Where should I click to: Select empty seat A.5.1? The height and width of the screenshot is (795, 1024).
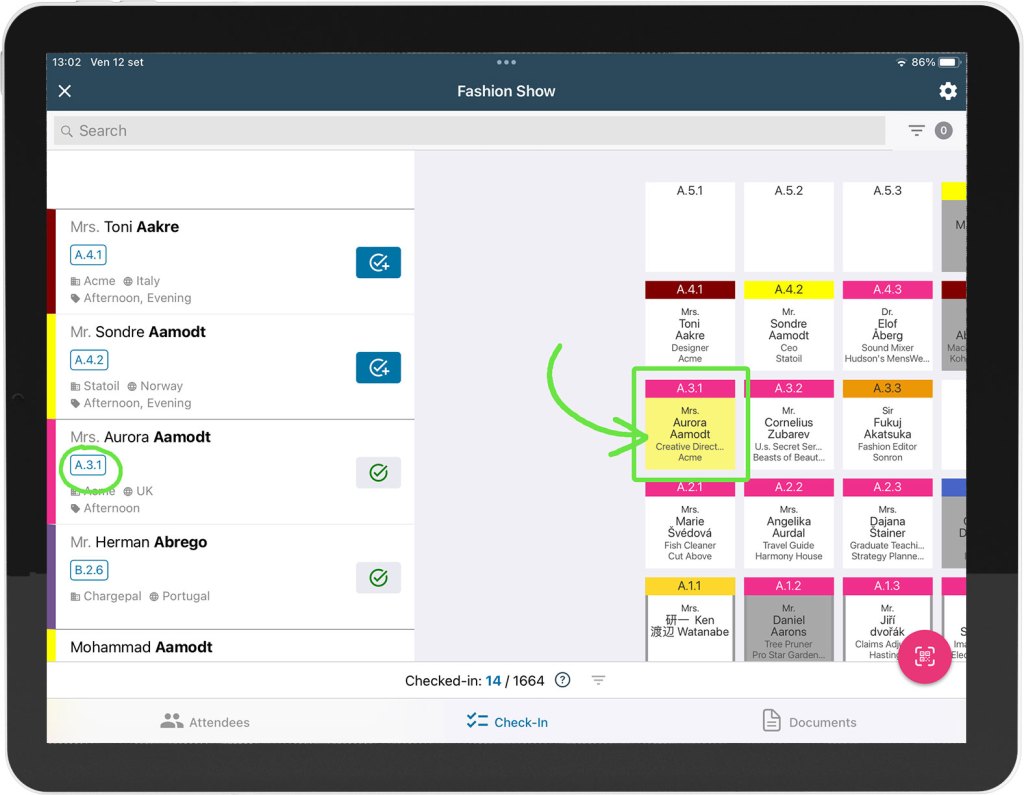690,227
